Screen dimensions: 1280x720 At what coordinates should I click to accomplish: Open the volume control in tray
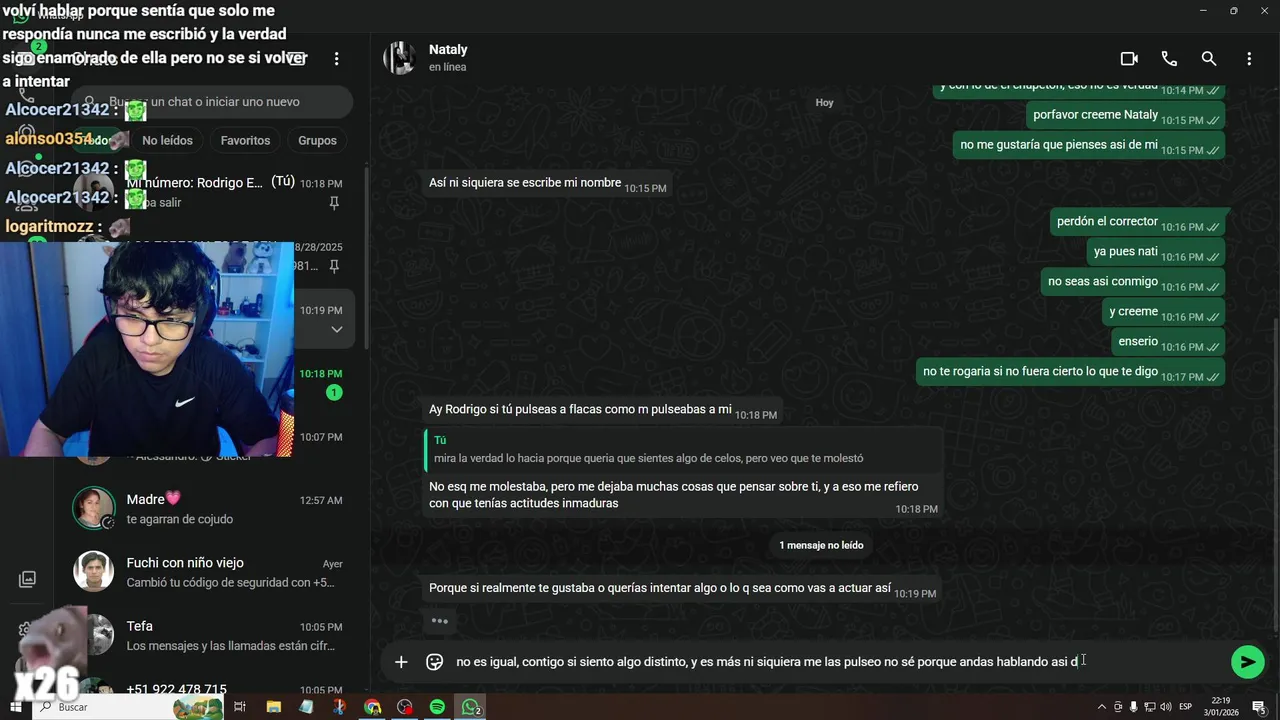click(x=1165, y=707)
